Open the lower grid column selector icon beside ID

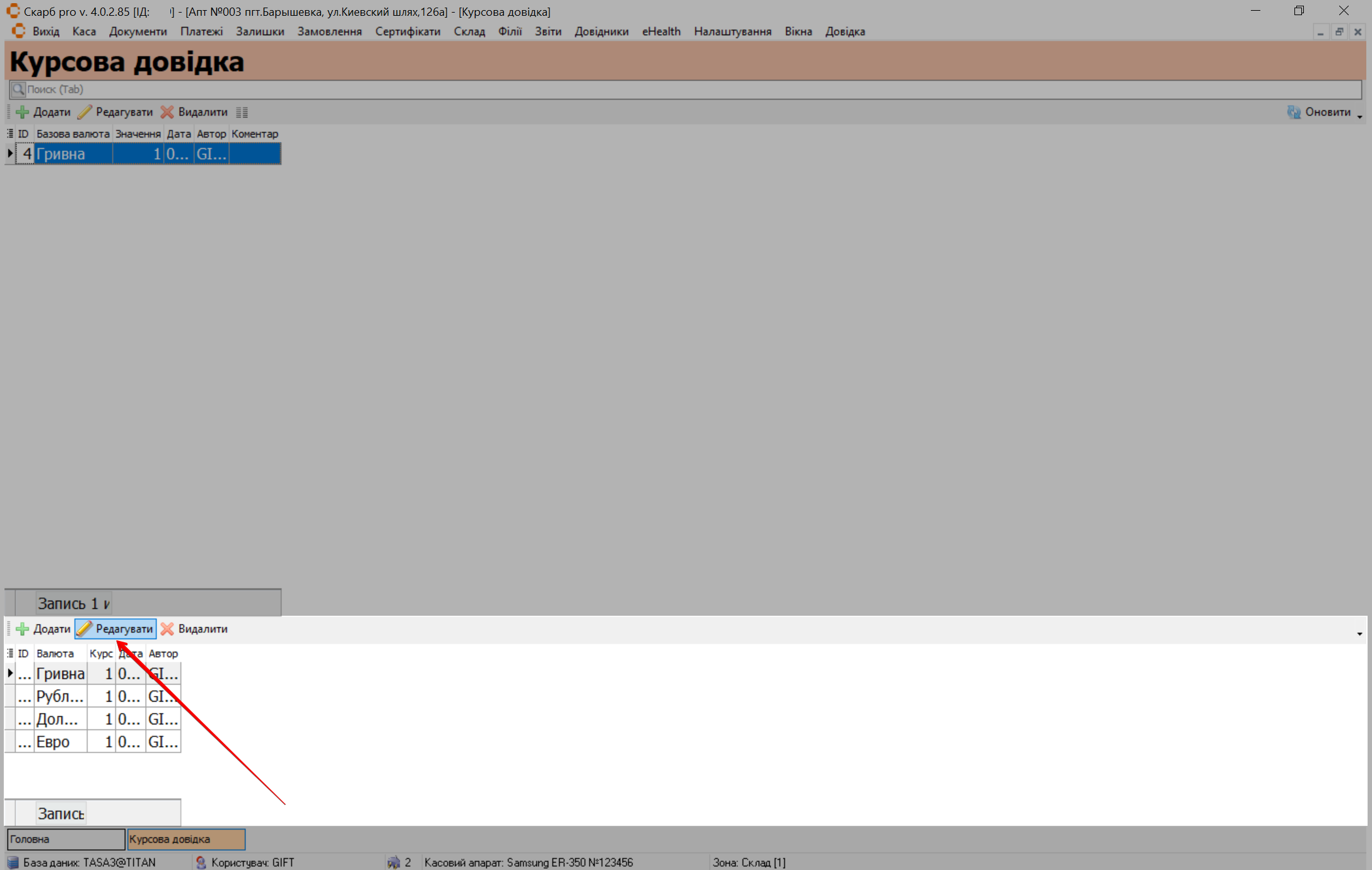coord(10,654)
